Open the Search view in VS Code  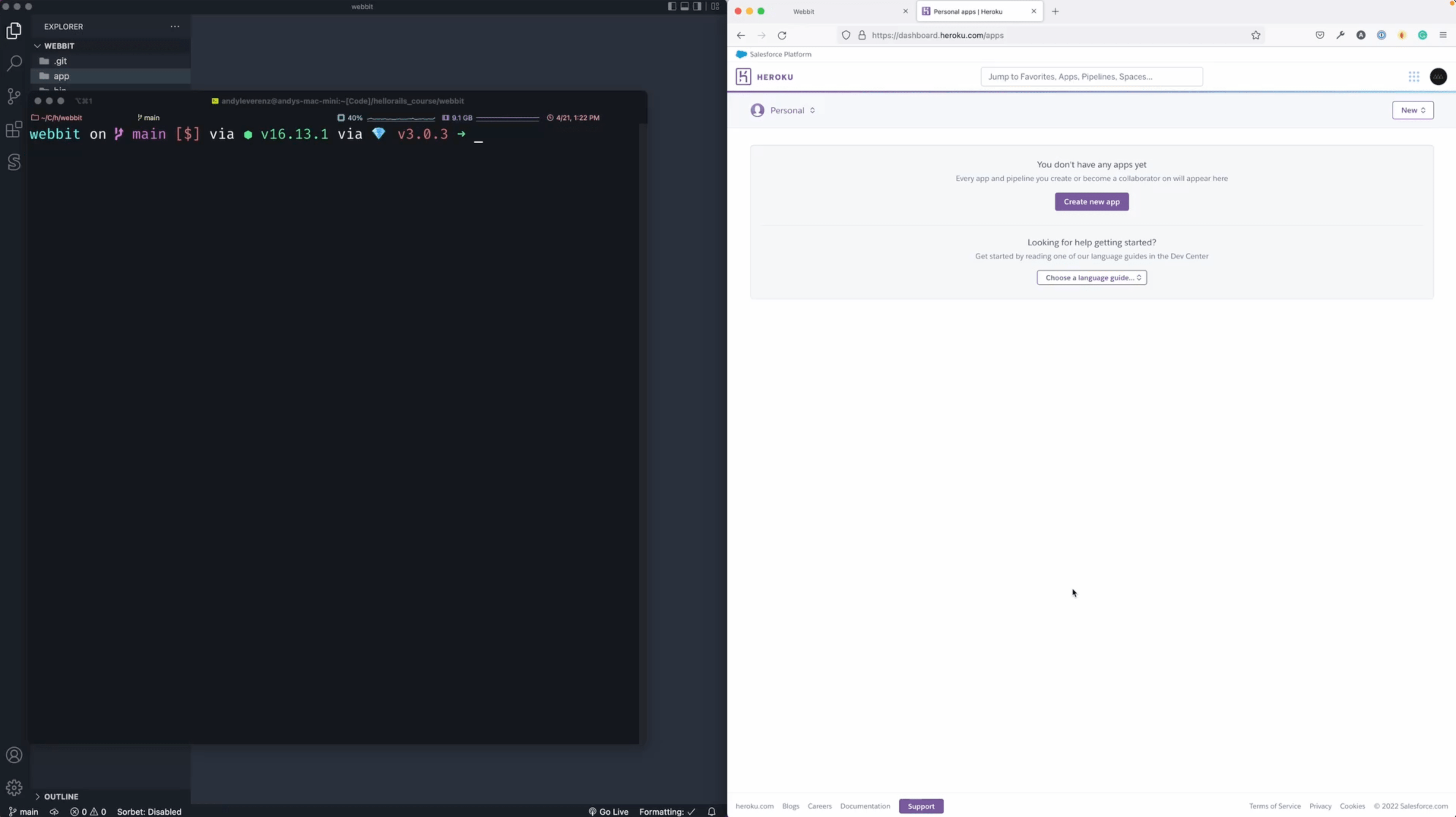click(x=14, y=63)
